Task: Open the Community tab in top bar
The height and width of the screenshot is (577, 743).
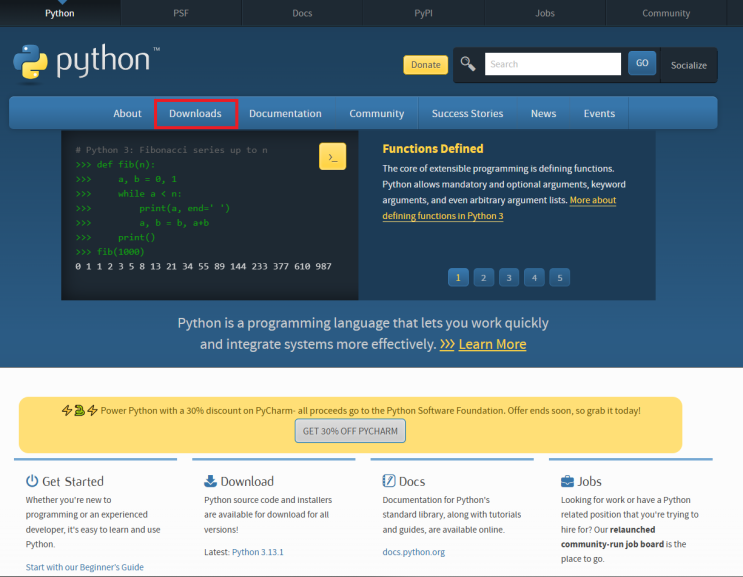Action: pos(666,13)
